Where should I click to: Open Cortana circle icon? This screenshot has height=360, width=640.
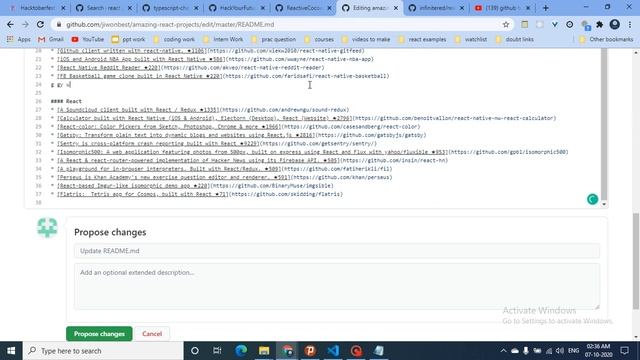coord(195,351)
